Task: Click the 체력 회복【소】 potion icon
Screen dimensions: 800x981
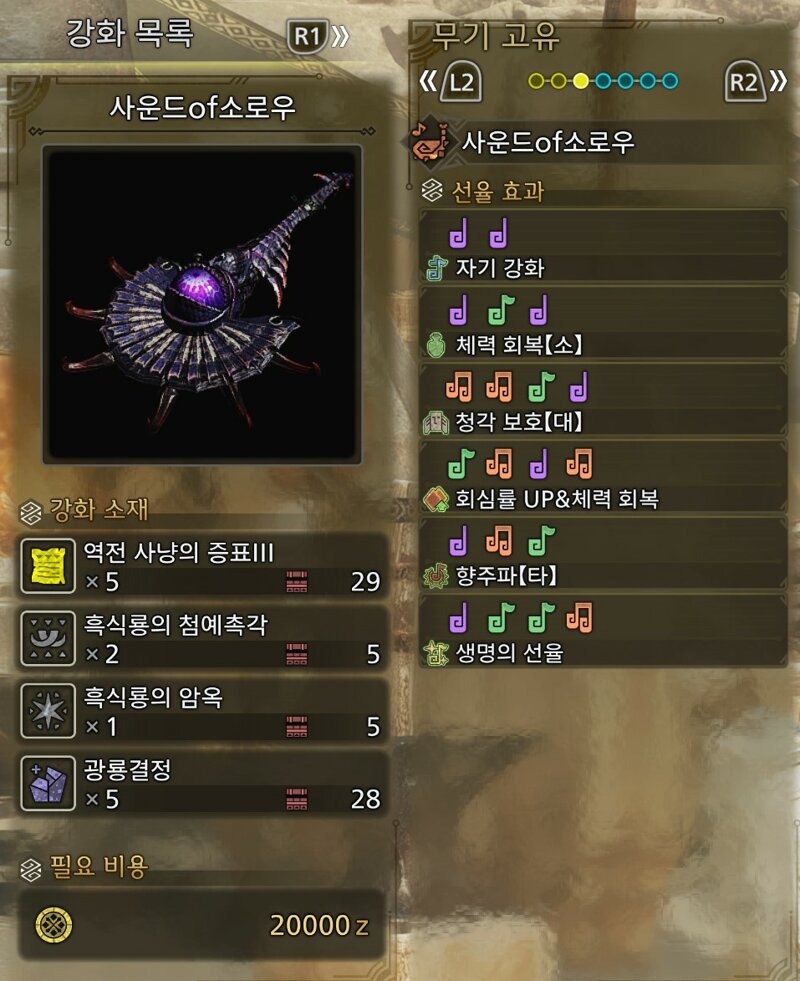Action: [436, 345]
